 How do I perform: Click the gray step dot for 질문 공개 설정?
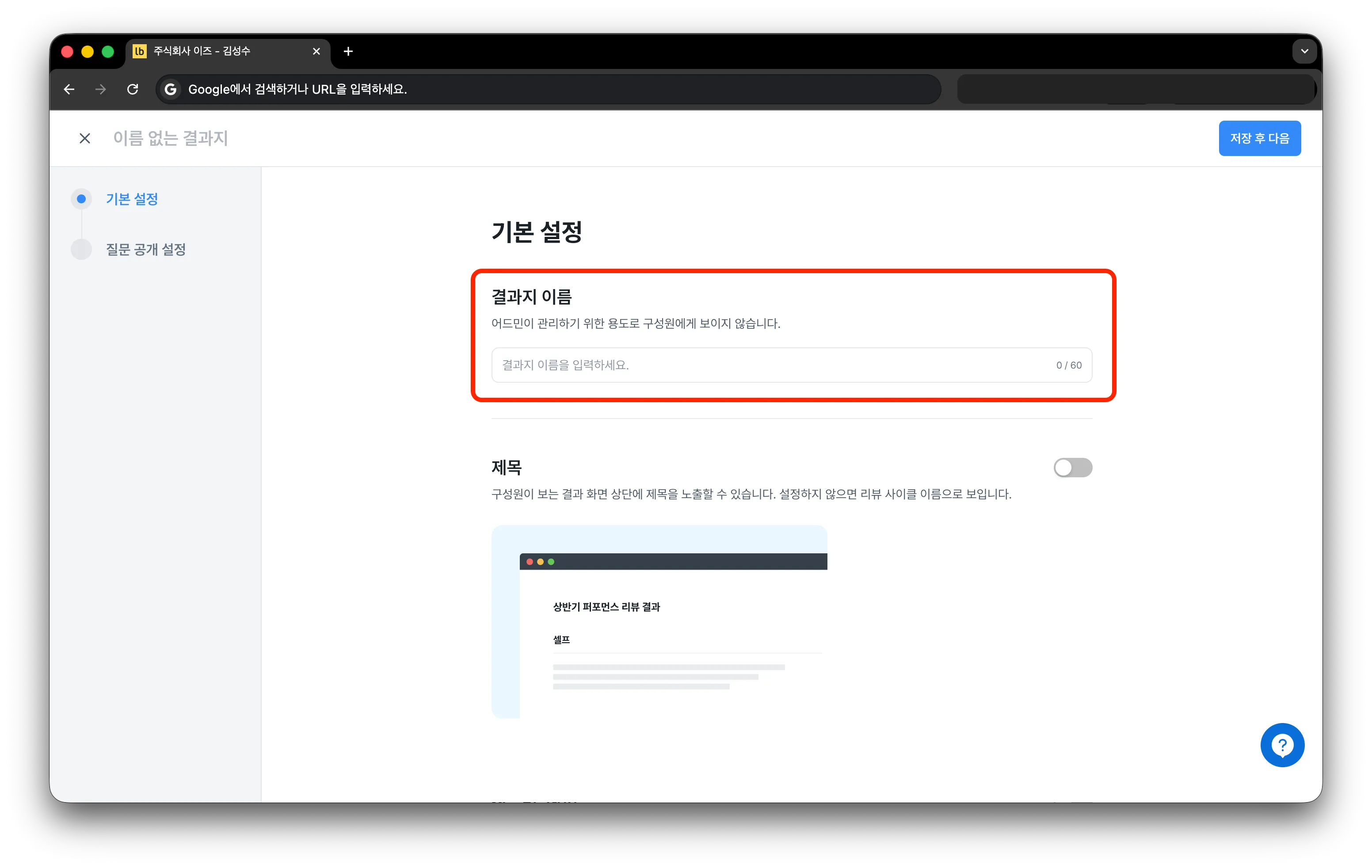coord(81,249)
